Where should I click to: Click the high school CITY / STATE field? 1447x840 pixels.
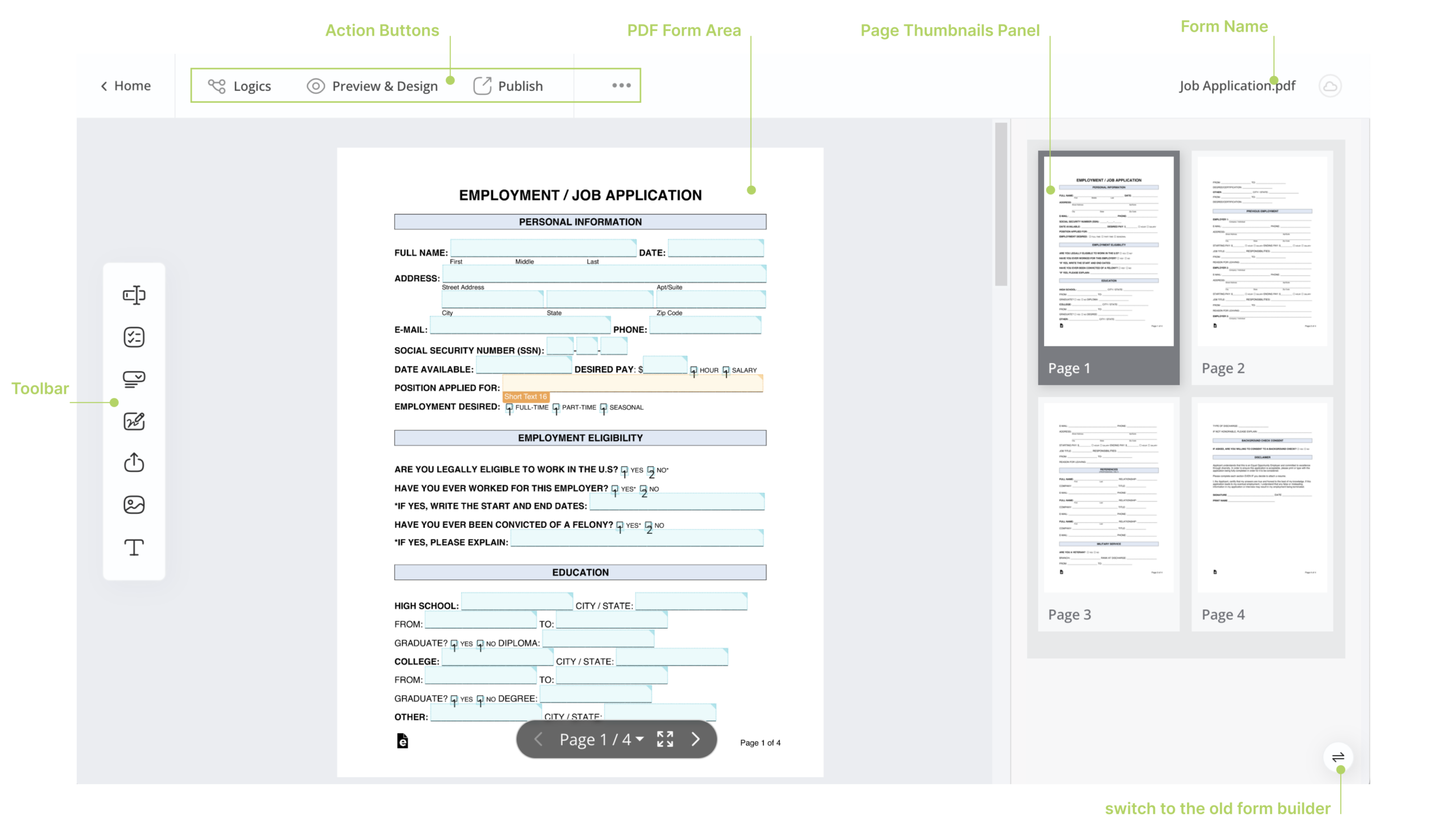[x=691, y=601]
